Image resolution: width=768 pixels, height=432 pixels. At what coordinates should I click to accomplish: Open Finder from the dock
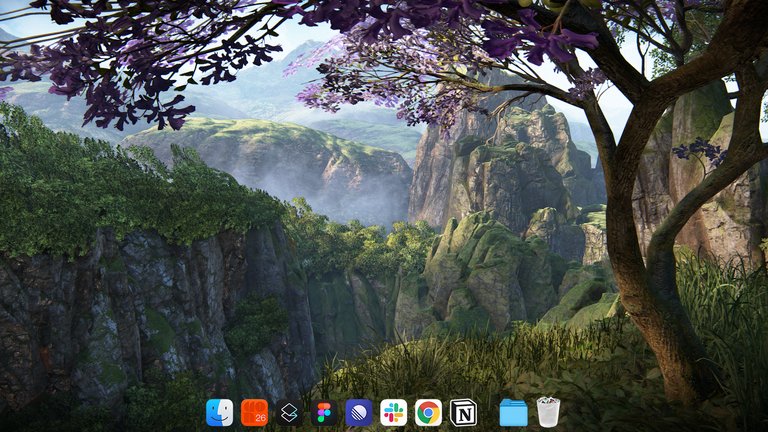(219, 412)
